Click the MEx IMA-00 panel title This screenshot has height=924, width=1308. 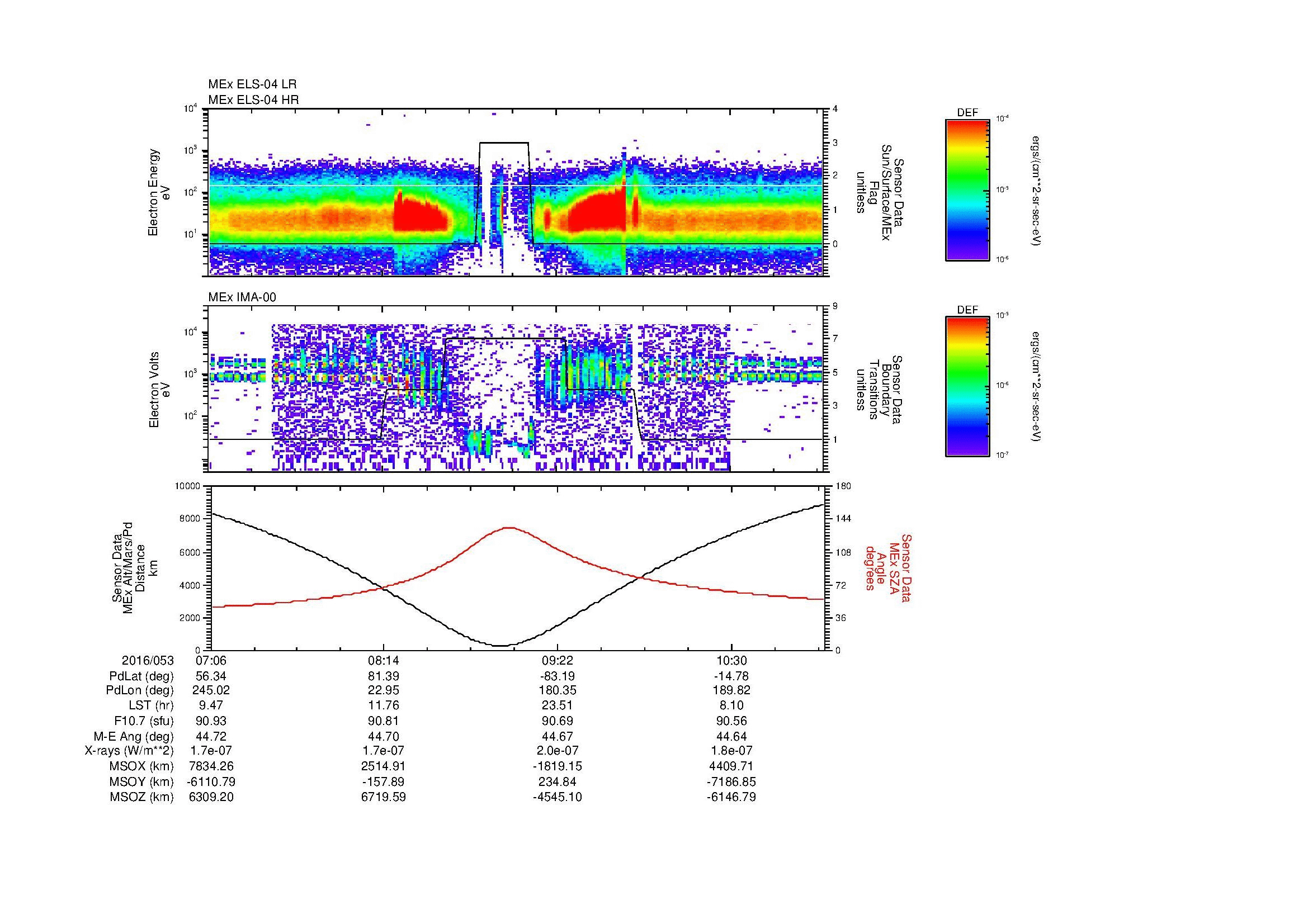pos(242,297)
